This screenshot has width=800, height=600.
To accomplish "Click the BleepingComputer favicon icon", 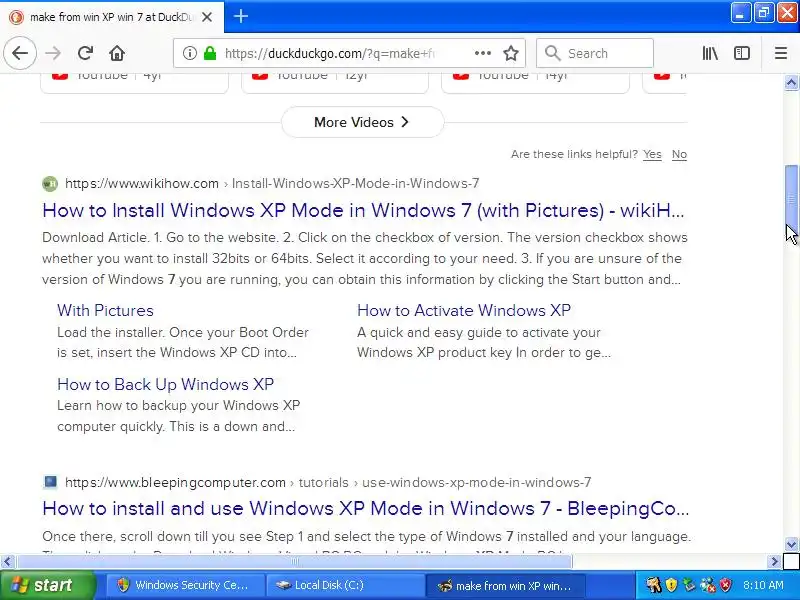I will tap(50, 482).
